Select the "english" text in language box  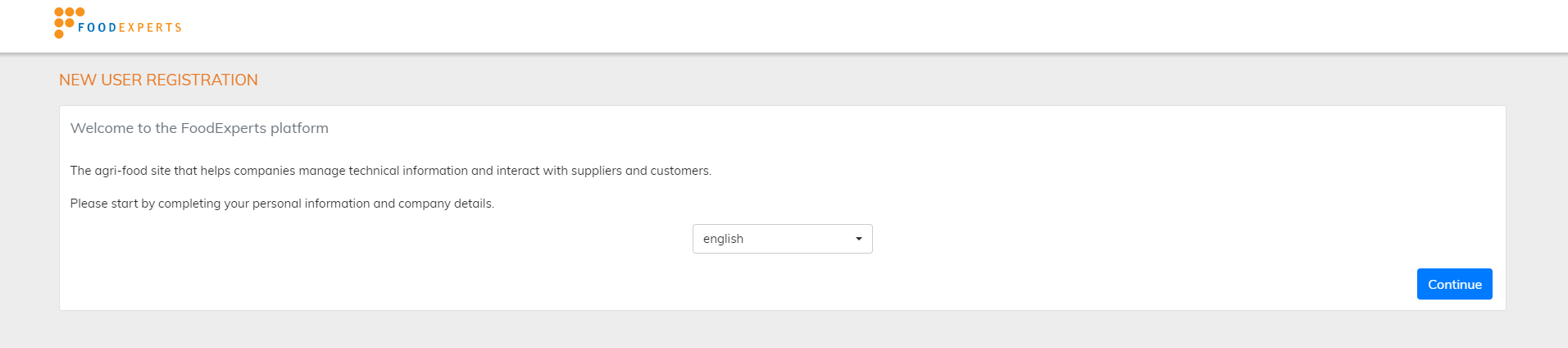pos(723,239)
